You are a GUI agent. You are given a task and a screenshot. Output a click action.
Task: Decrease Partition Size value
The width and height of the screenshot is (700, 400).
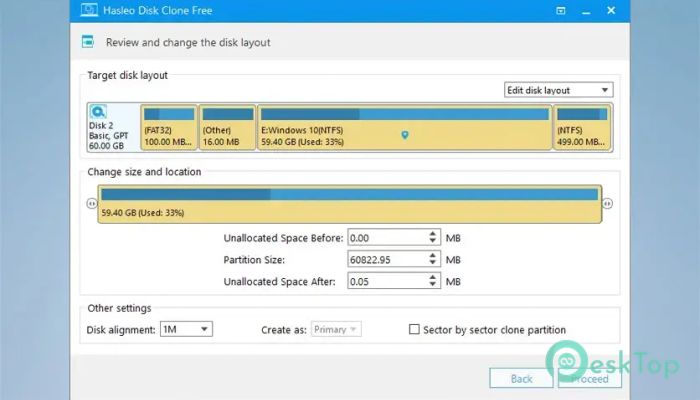click(433, 263)
